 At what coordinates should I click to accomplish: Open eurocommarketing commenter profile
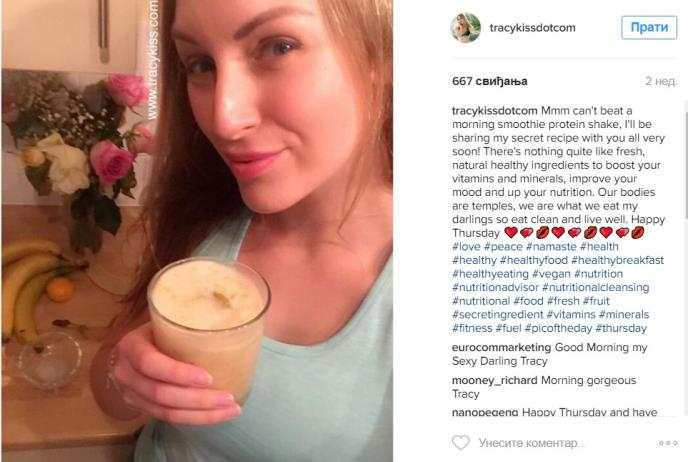point(502,347)
